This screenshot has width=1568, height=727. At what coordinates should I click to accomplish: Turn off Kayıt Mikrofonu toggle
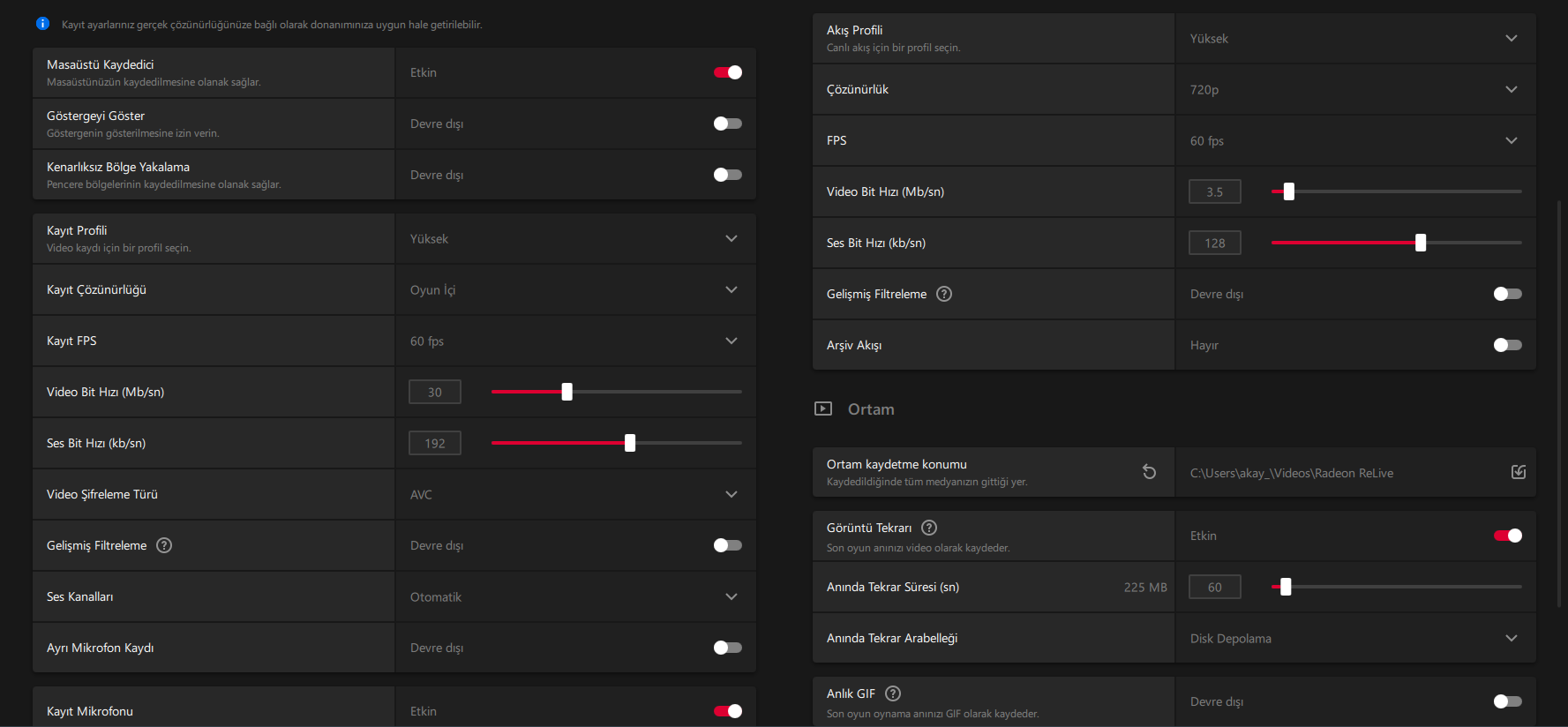(728, 711)
